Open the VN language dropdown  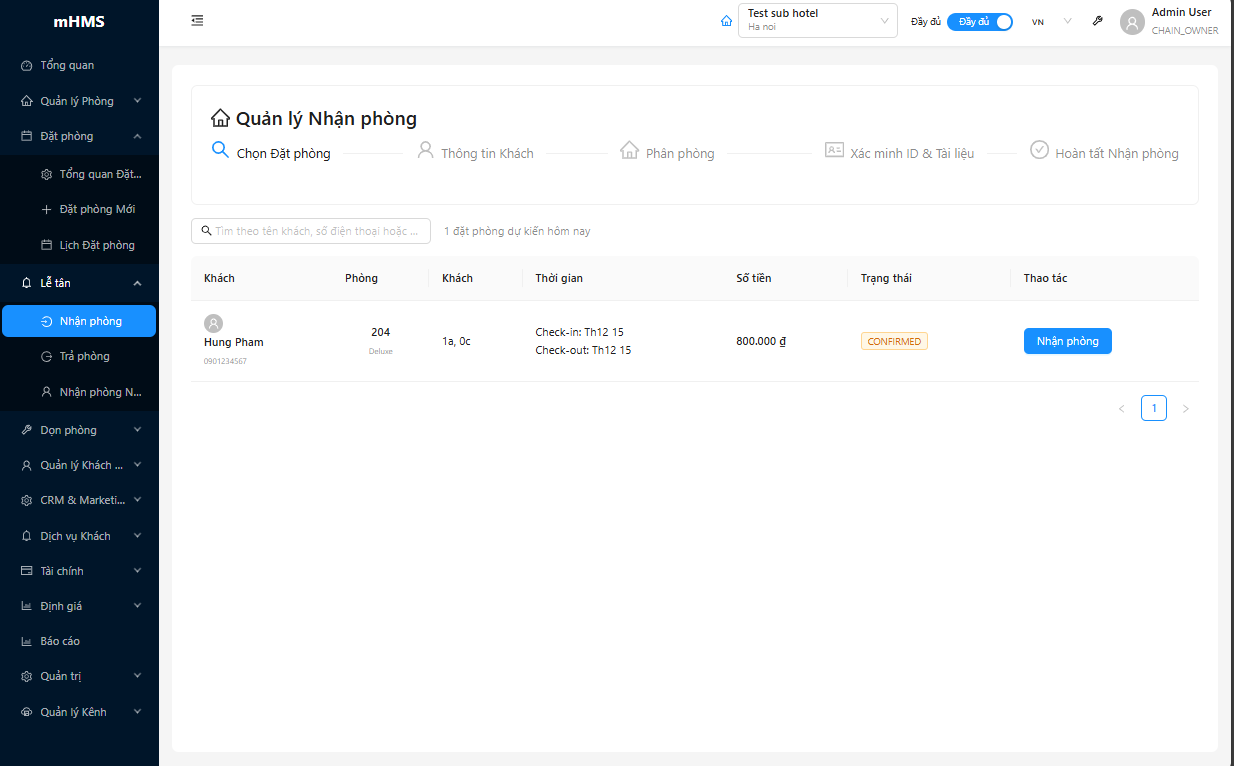point(1051,21)
